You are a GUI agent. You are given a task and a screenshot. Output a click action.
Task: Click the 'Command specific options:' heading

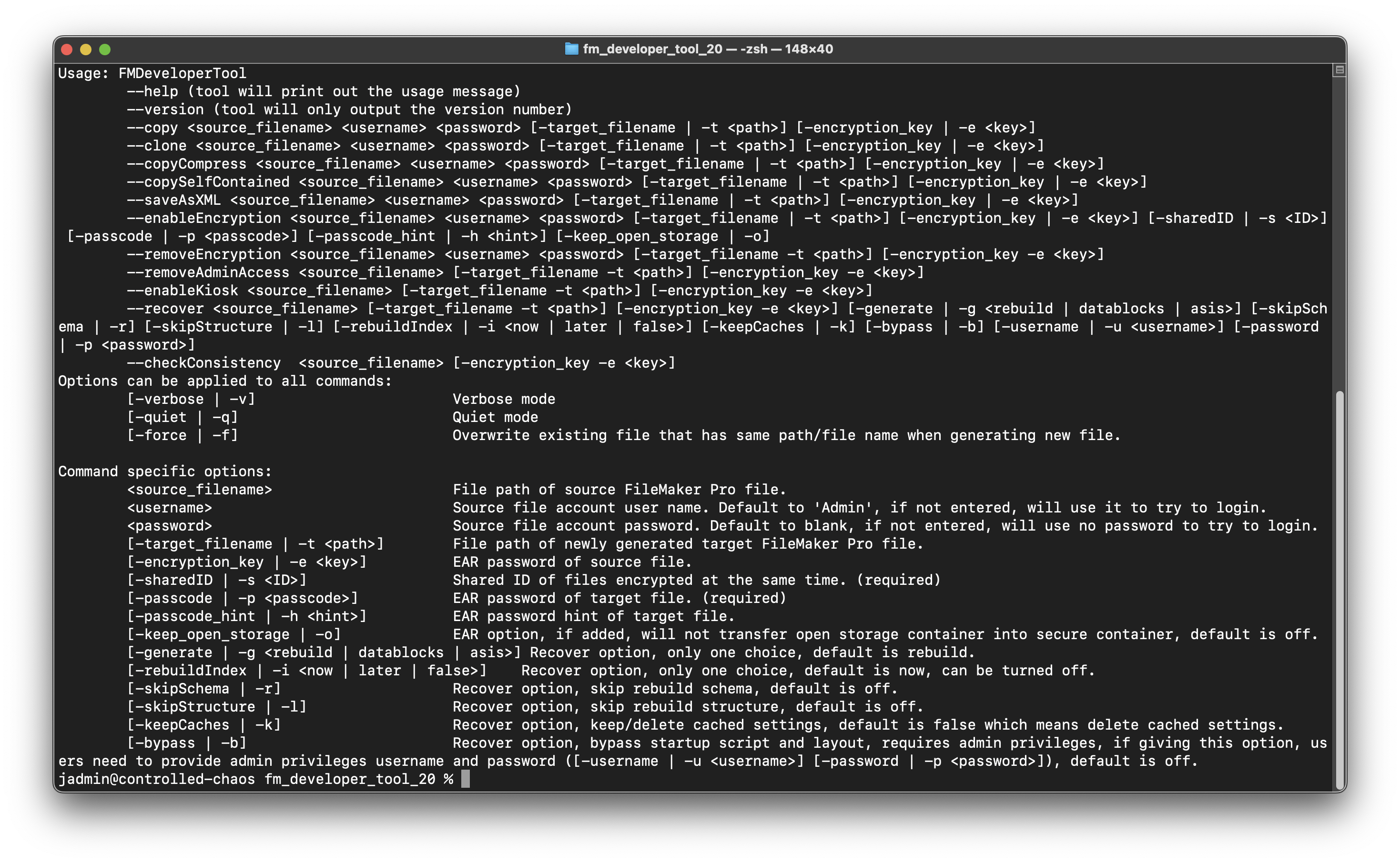[x=165, y=472]
